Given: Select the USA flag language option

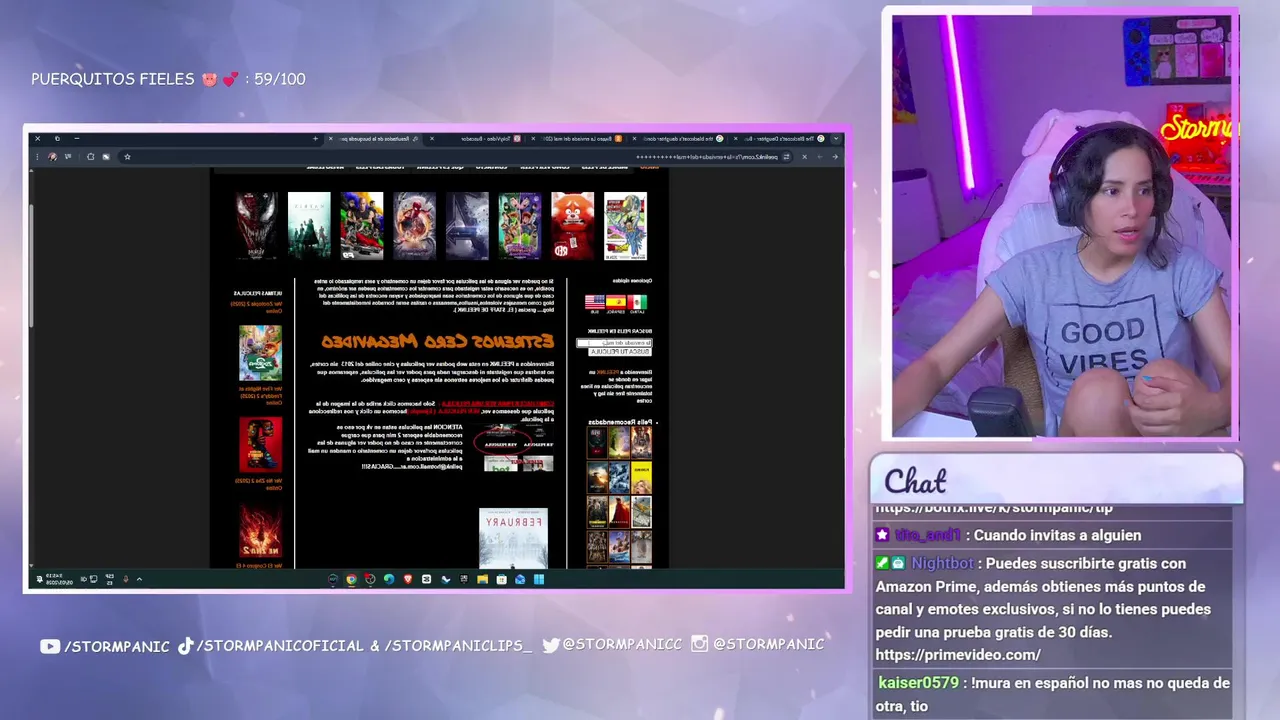Looking at the screenshot, I should click(595, 302).
